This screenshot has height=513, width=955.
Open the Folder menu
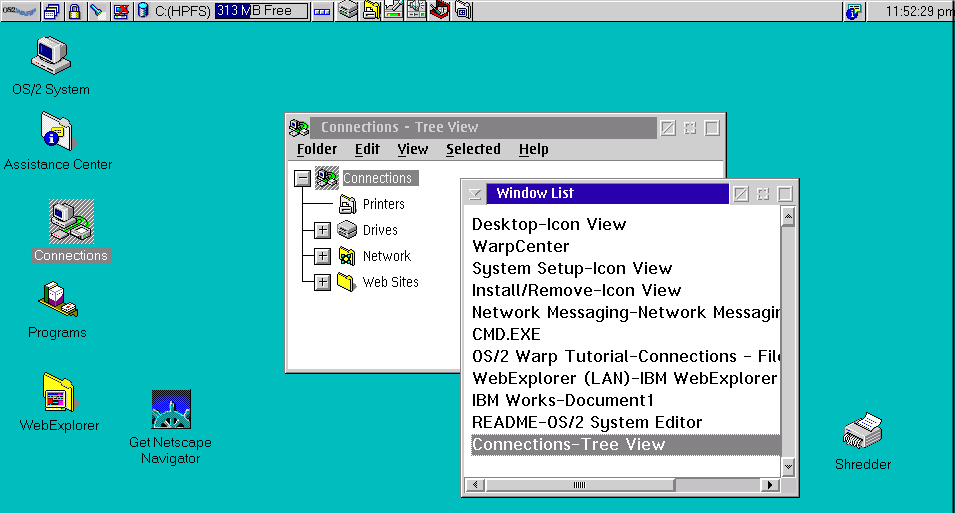[x=317, y=149]
